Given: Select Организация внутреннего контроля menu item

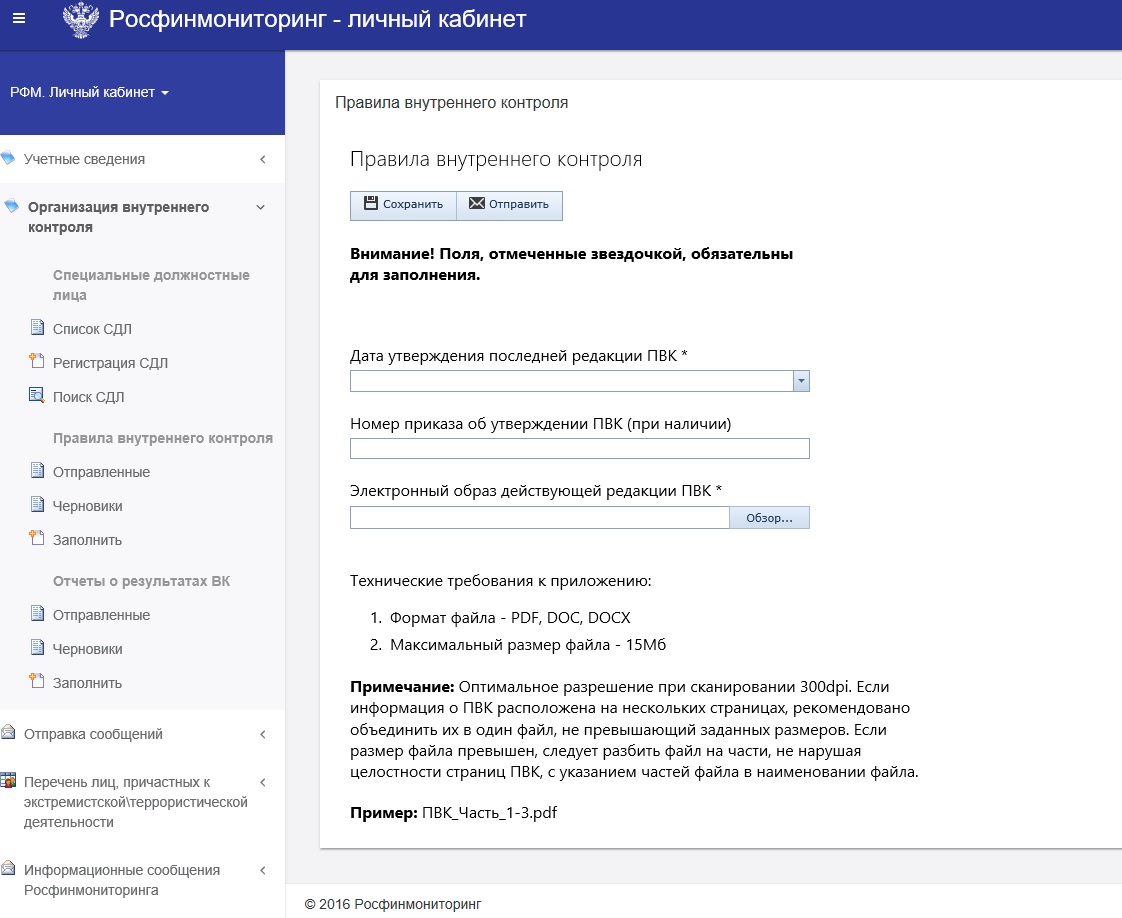Looking at the screenshot, I should click(x=118, y=217).
